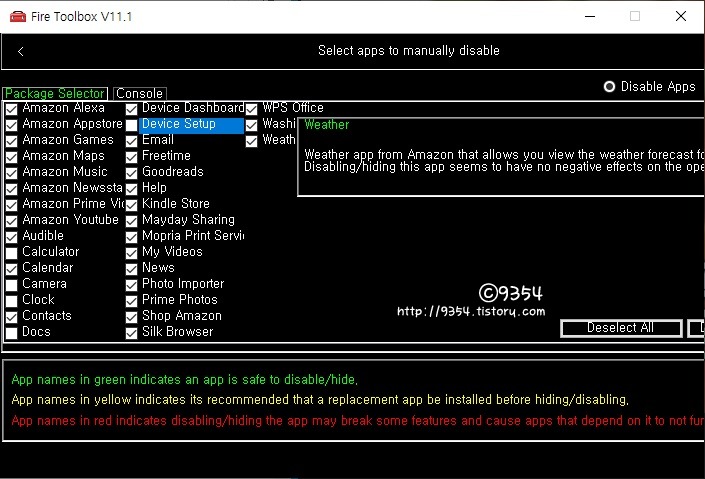
Task: Toggle the Prime Photos checkbox
Action: 131,300
